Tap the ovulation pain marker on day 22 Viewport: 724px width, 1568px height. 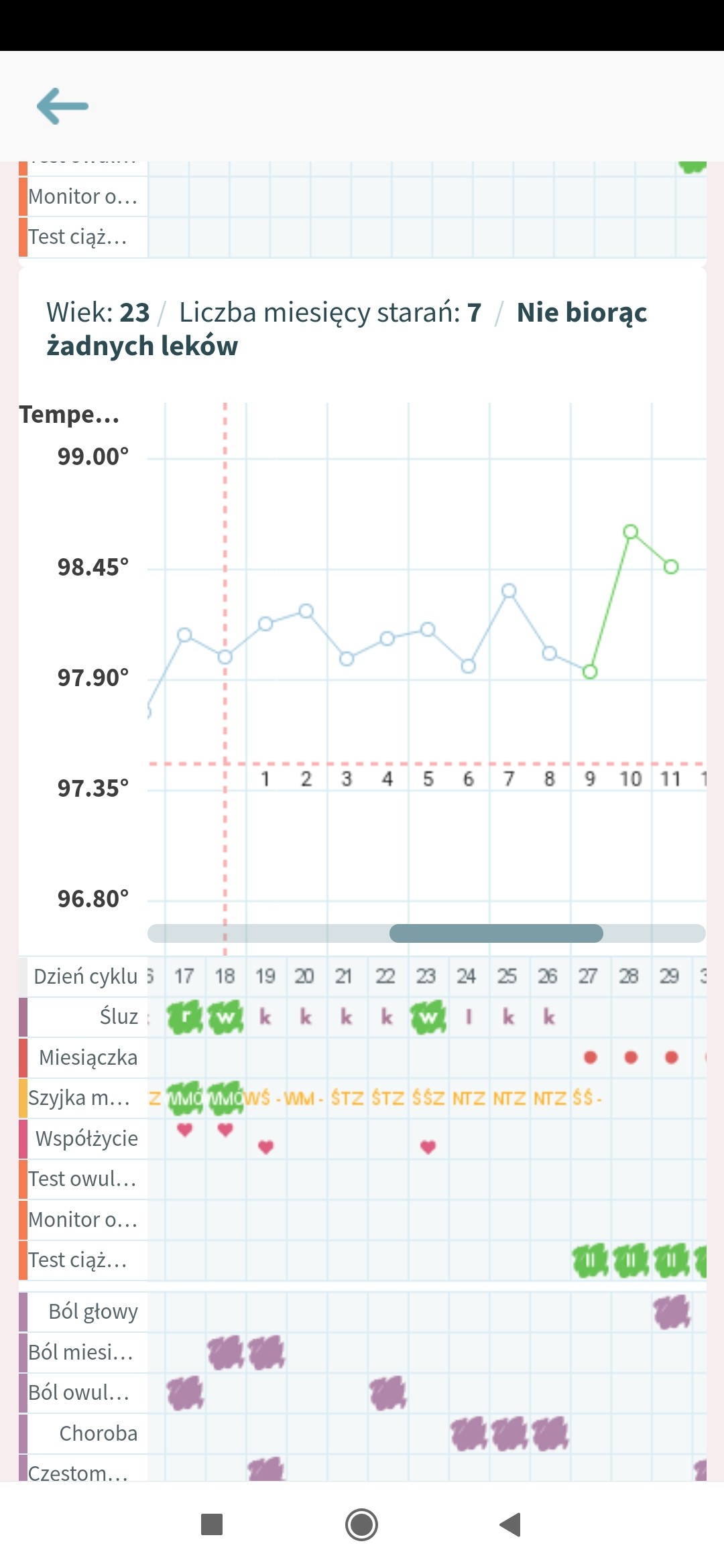388,1393
